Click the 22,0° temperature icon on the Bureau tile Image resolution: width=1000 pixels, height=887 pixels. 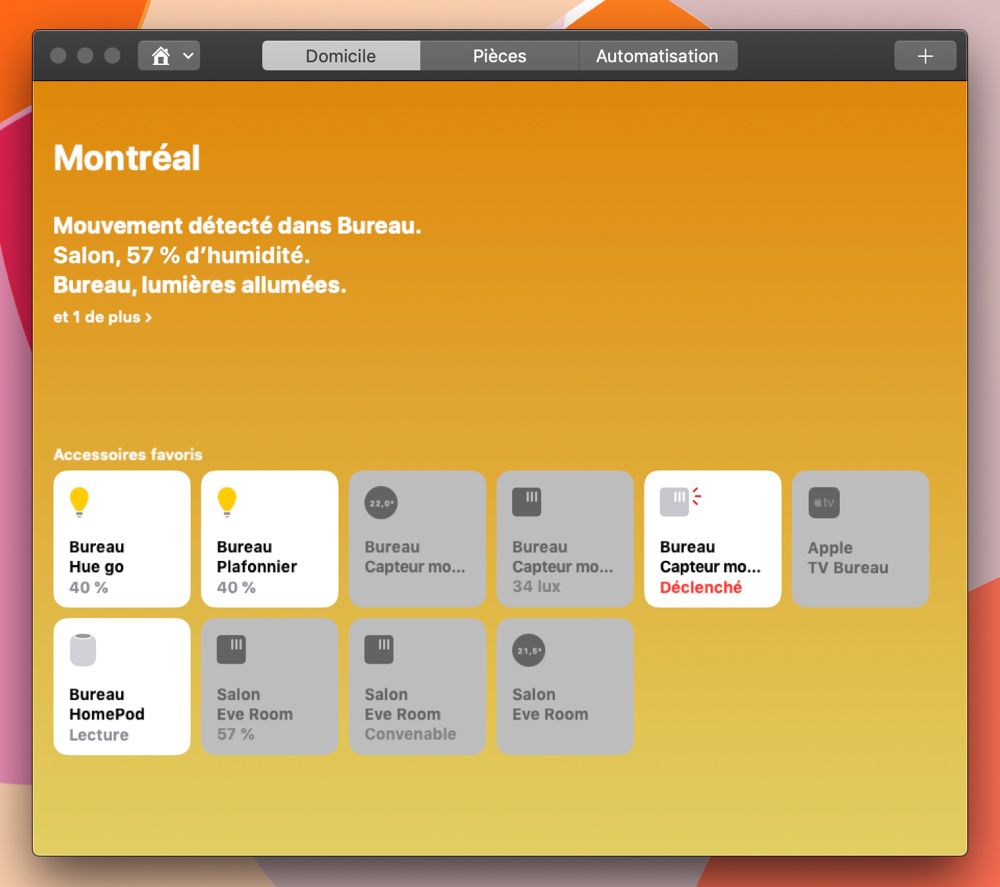[x=381, y=503]
